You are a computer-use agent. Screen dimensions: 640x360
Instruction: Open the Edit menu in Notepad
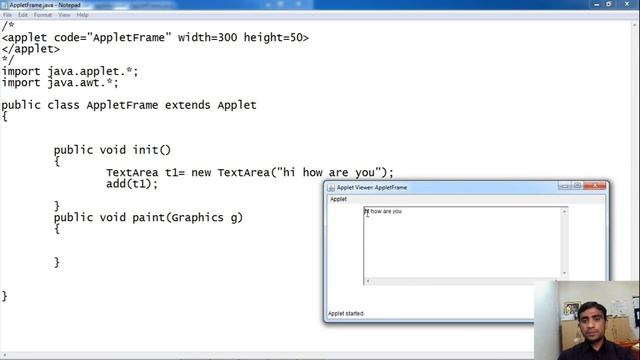coord(22,15)
